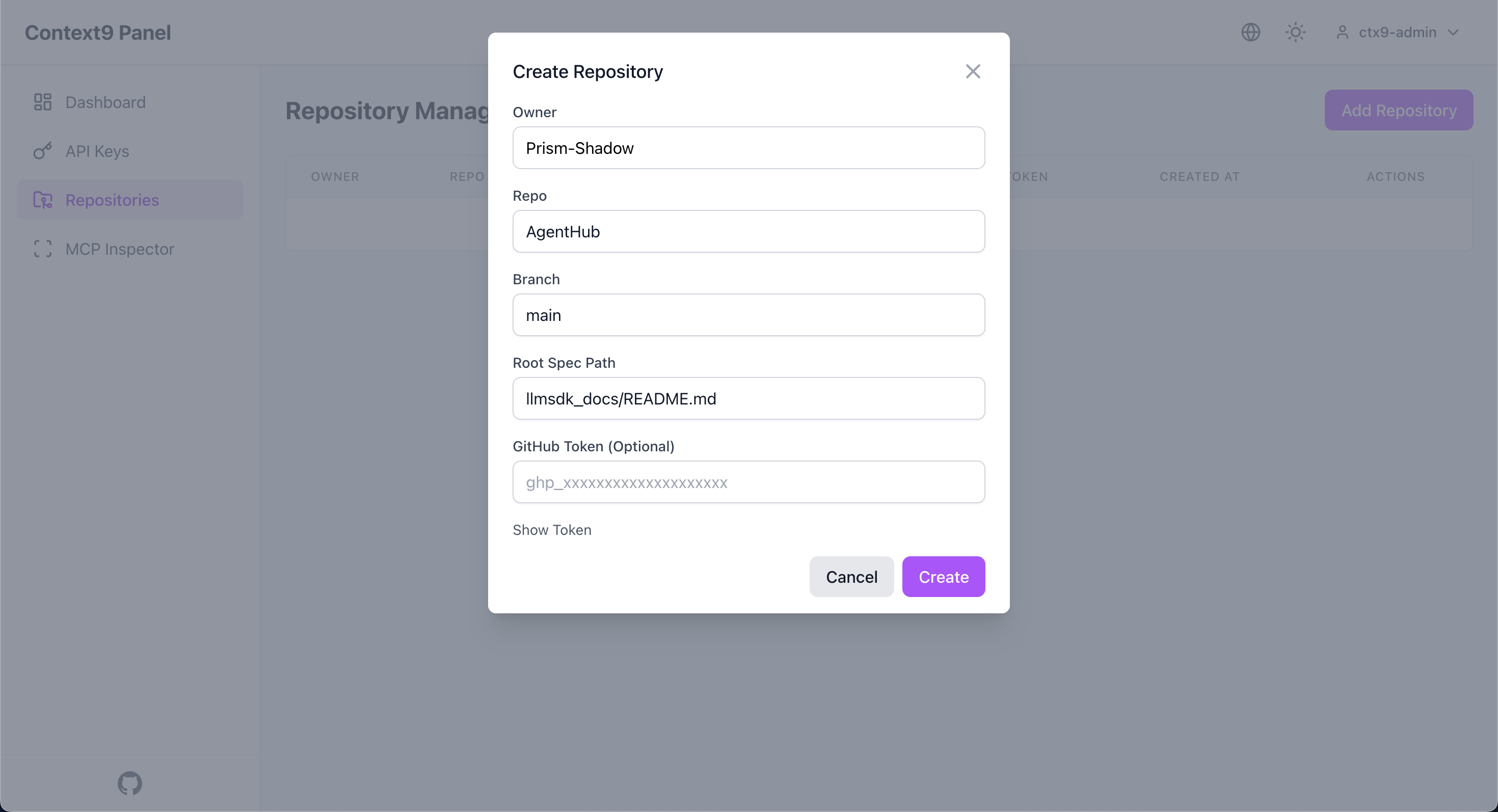Image resolution: width=1498 pixels, height=812 pixels.
Task: Edit the Root Spec Path field
Action: tap(748, 398)
